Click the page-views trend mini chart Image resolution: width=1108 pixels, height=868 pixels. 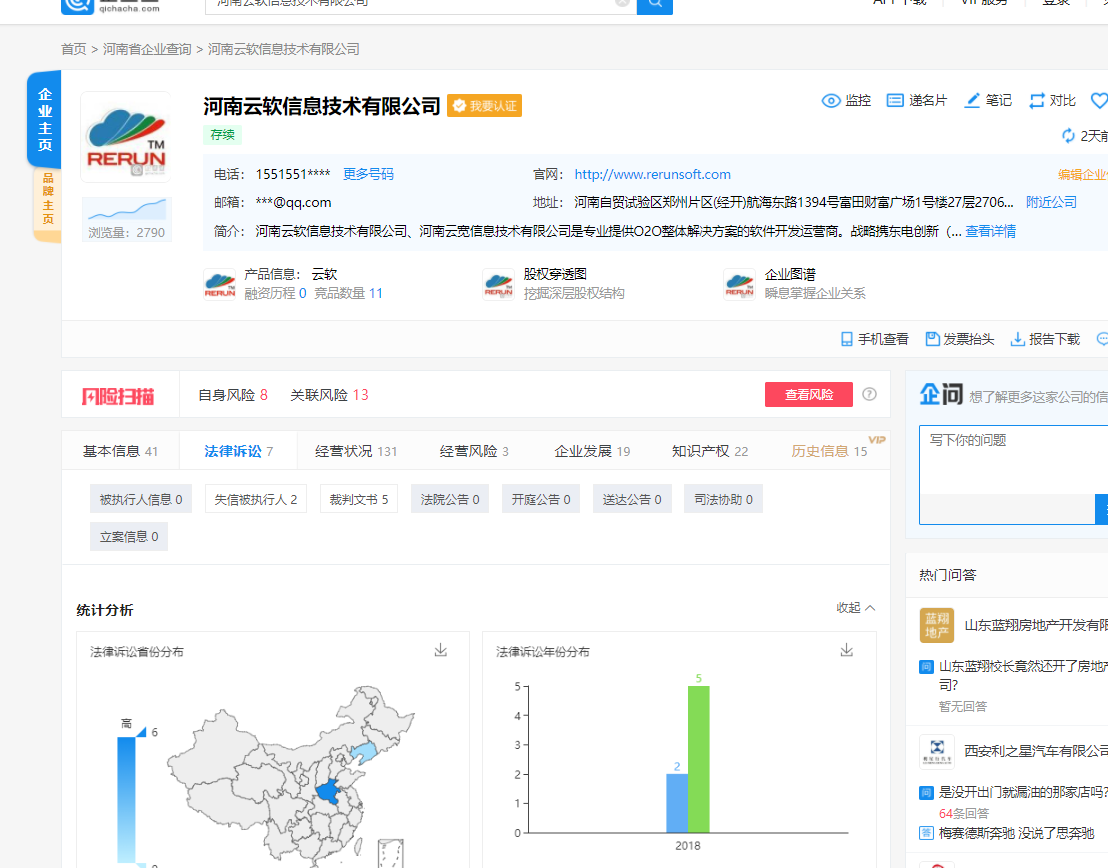(126, 210)
